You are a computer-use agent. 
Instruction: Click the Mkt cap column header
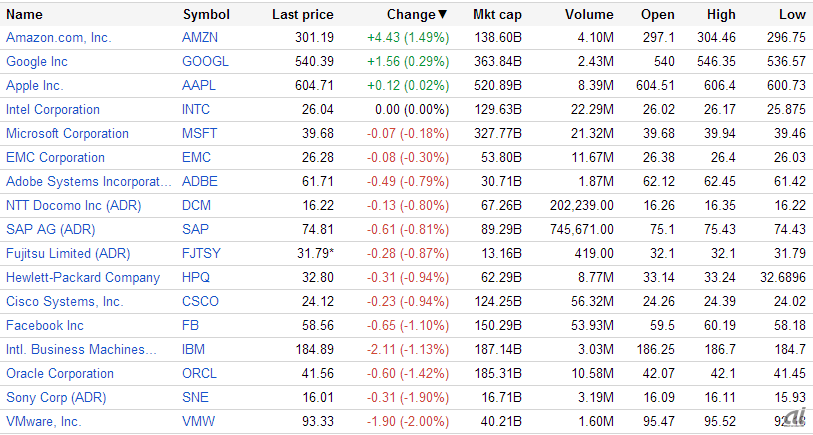point(499,15)
